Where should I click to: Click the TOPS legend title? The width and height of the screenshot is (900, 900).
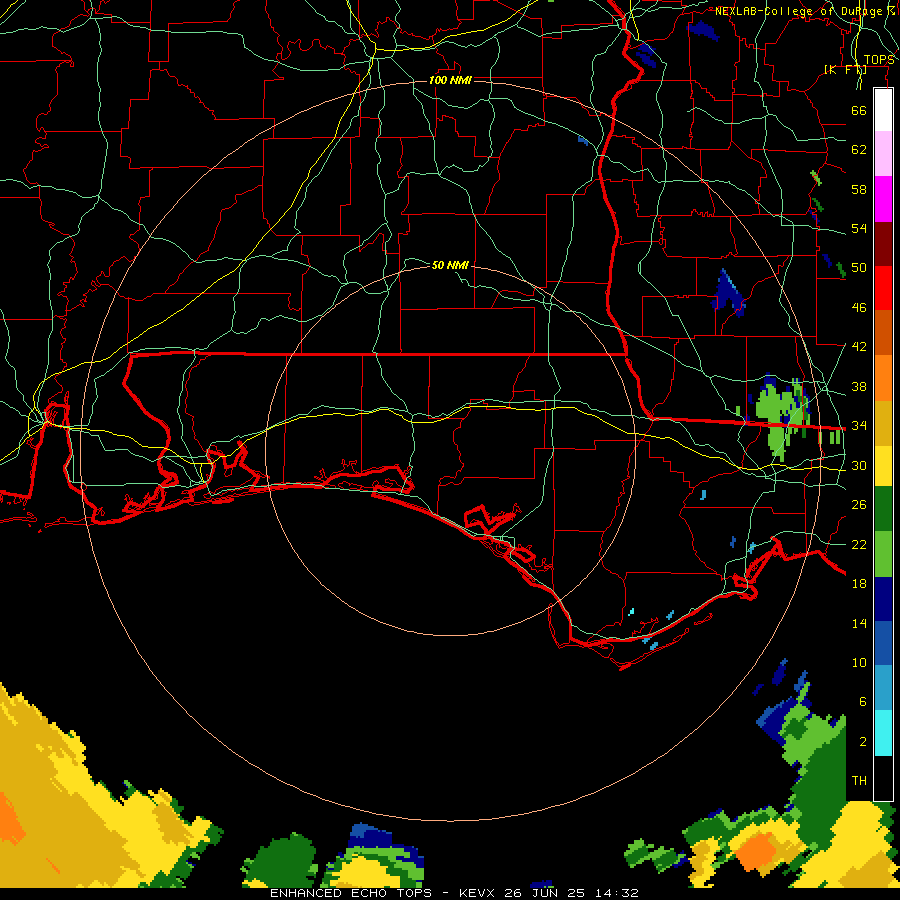[x=879, y=60]
